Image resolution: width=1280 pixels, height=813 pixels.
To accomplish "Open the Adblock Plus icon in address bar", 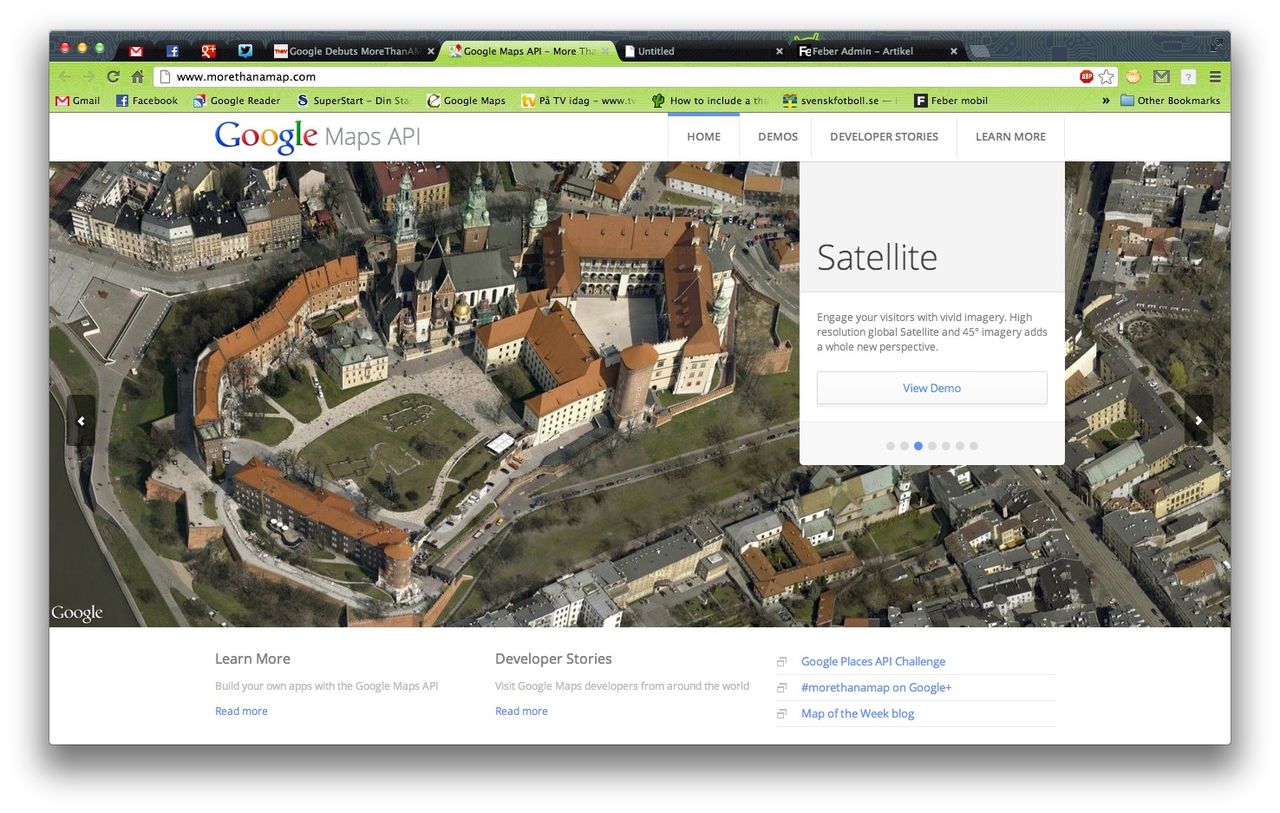I will click(x=1086, y=76).
